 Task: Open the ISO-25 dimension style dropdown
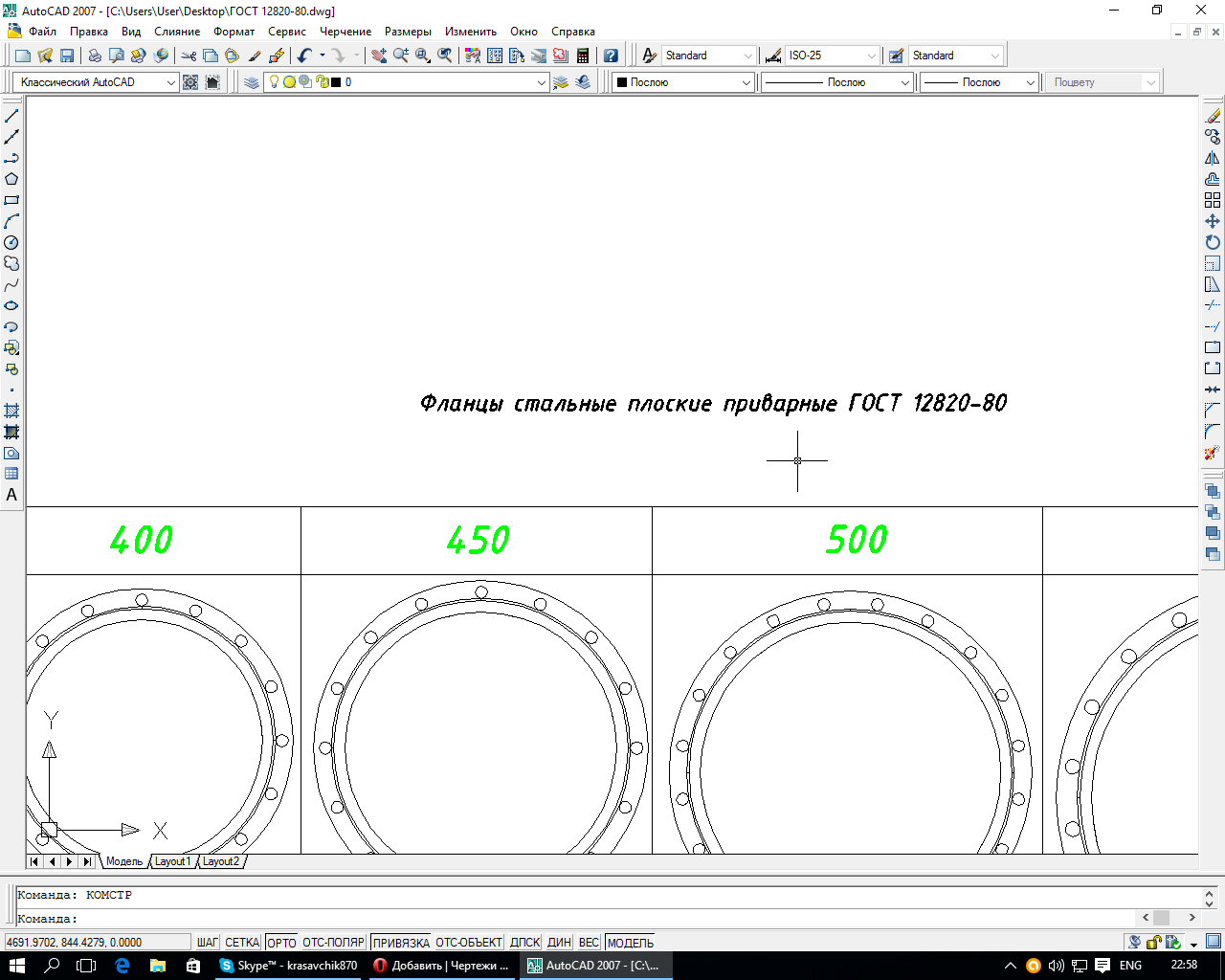click(x=871, y=56)
